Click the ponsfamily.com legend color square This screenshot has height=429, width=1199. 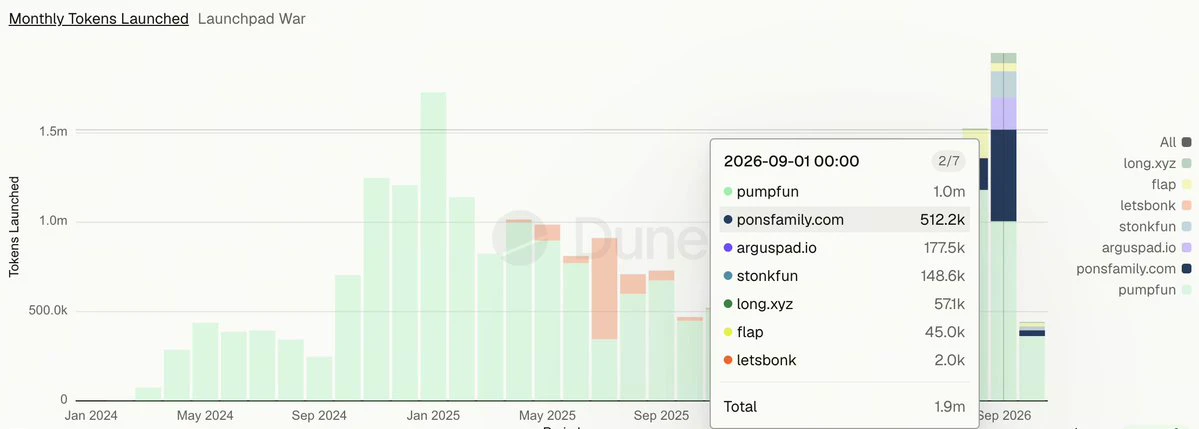pyautogui.click(x=1186, y=268)
